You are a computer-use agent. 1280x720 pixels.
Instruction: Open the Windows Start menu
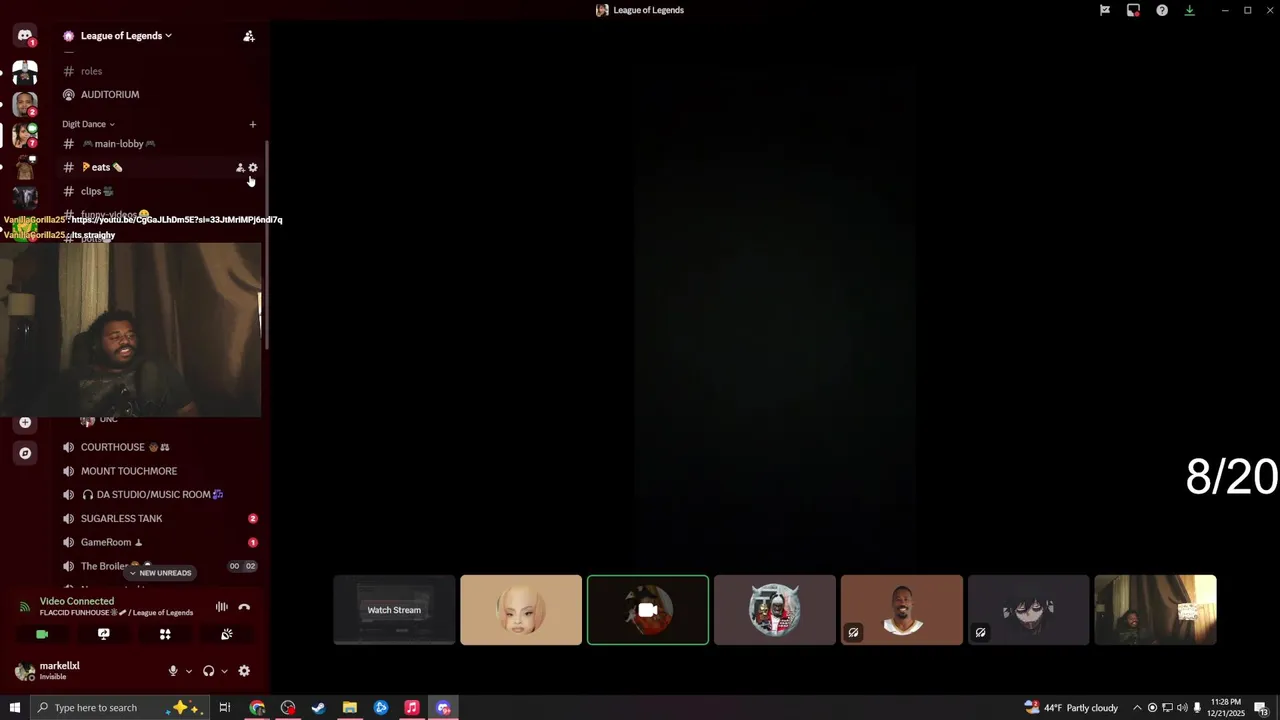pos(15,708)
